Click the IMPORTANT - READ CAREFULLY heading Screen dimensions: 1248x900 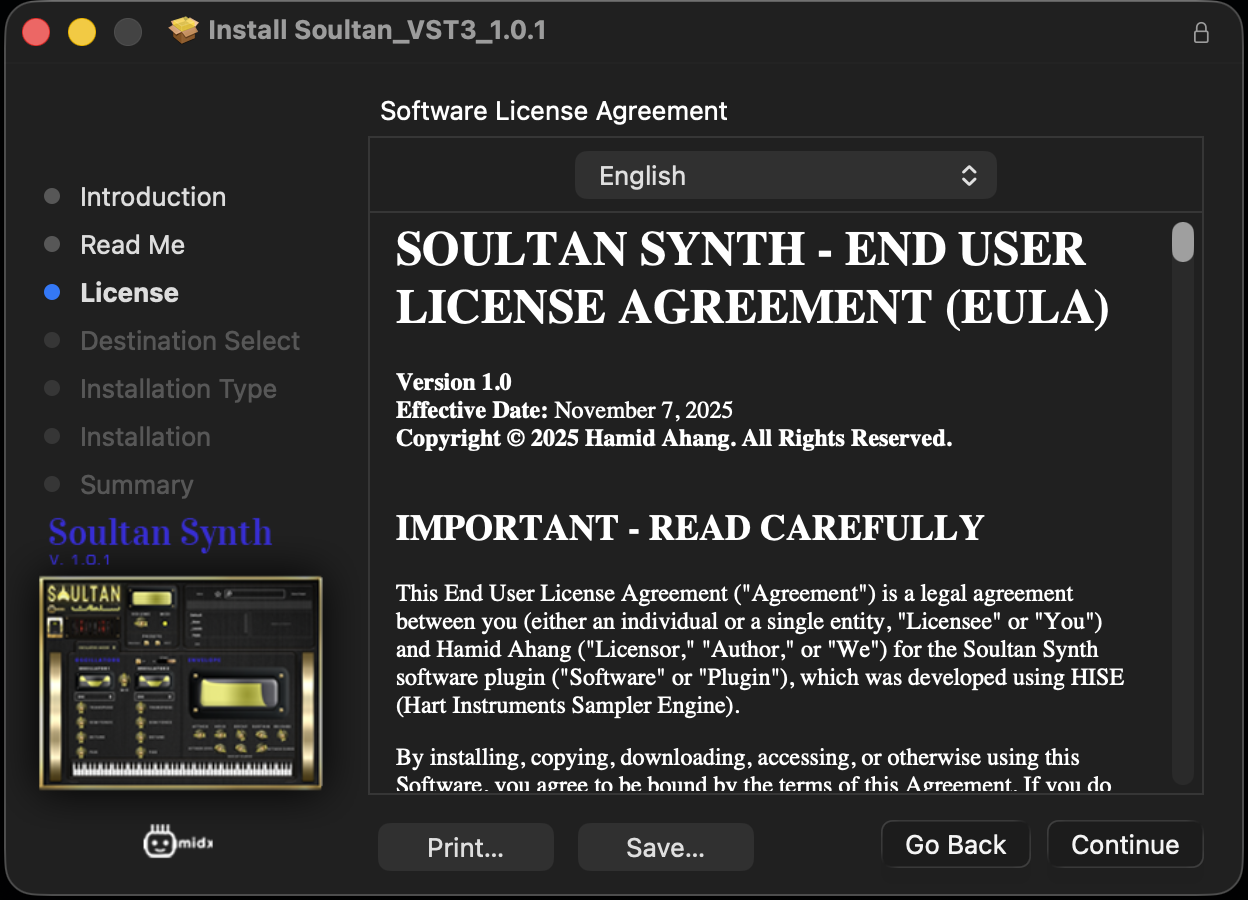(690, 528)
